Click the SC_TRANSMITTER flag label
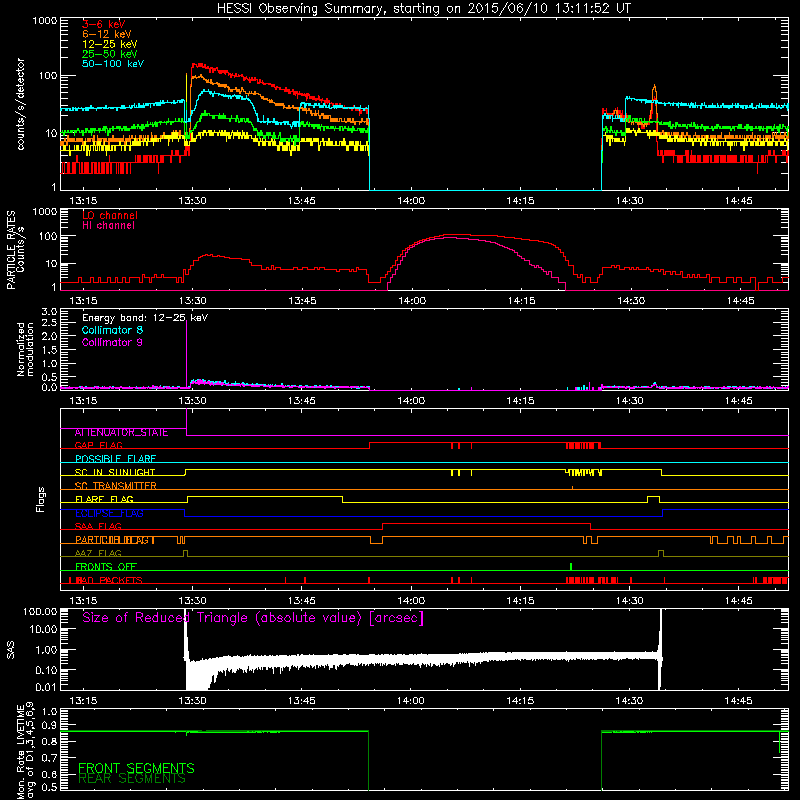Image resolution: width=800 pixels, height=800 pixels. [115, 486]
